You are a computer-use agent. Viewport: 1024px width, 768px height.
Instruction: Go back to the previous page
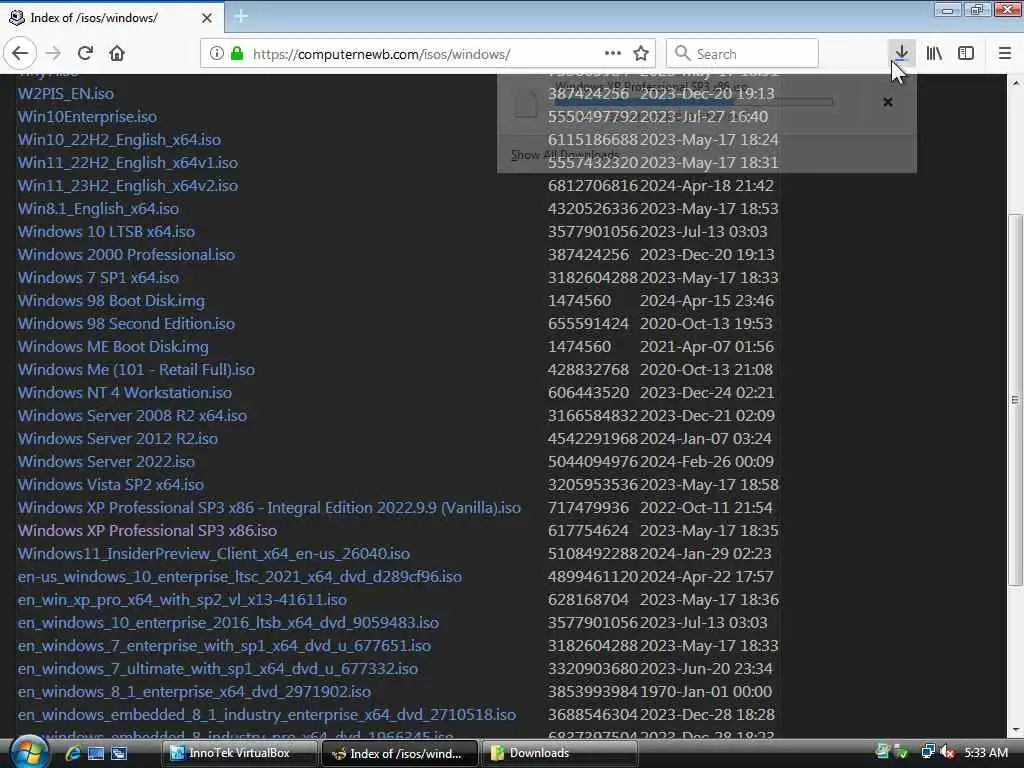click(20, 53)
